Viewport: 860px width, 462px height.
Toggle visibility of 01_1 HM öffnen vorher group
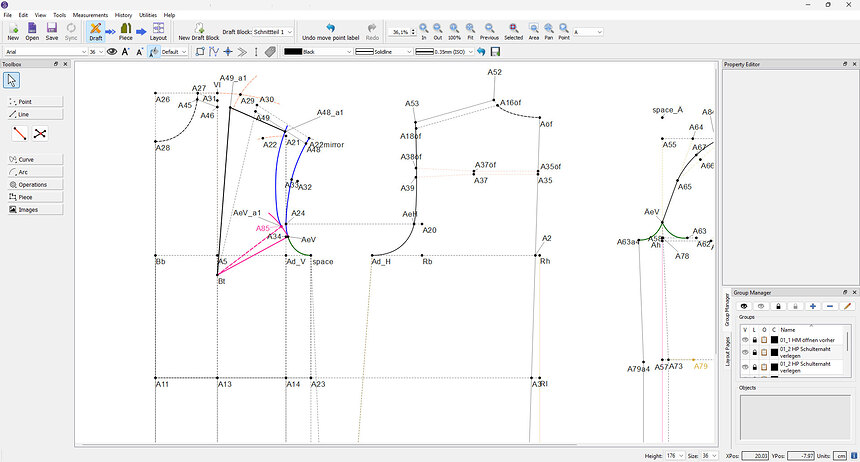pyautogui.click(x=745, y=340)
